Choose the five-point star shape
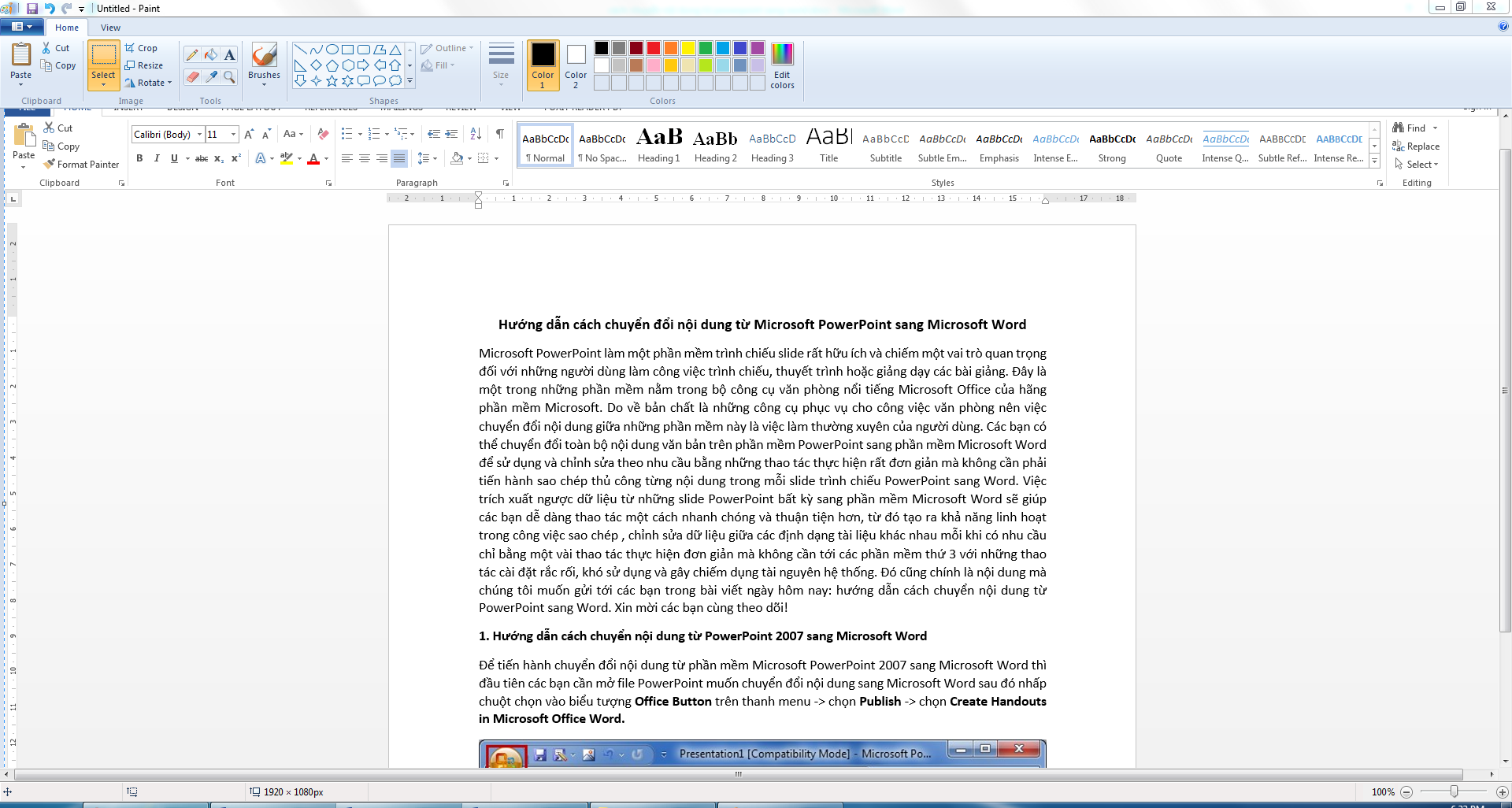The image size is (1512, 808). pyautogui.click(x=332, y=80)
